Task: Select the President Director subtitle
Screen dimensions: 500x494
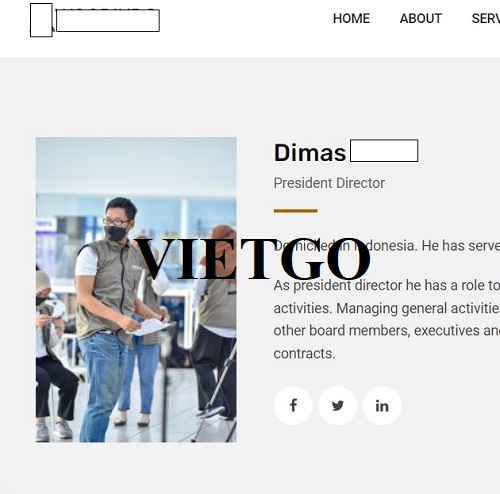Action: tap(329, 183)
